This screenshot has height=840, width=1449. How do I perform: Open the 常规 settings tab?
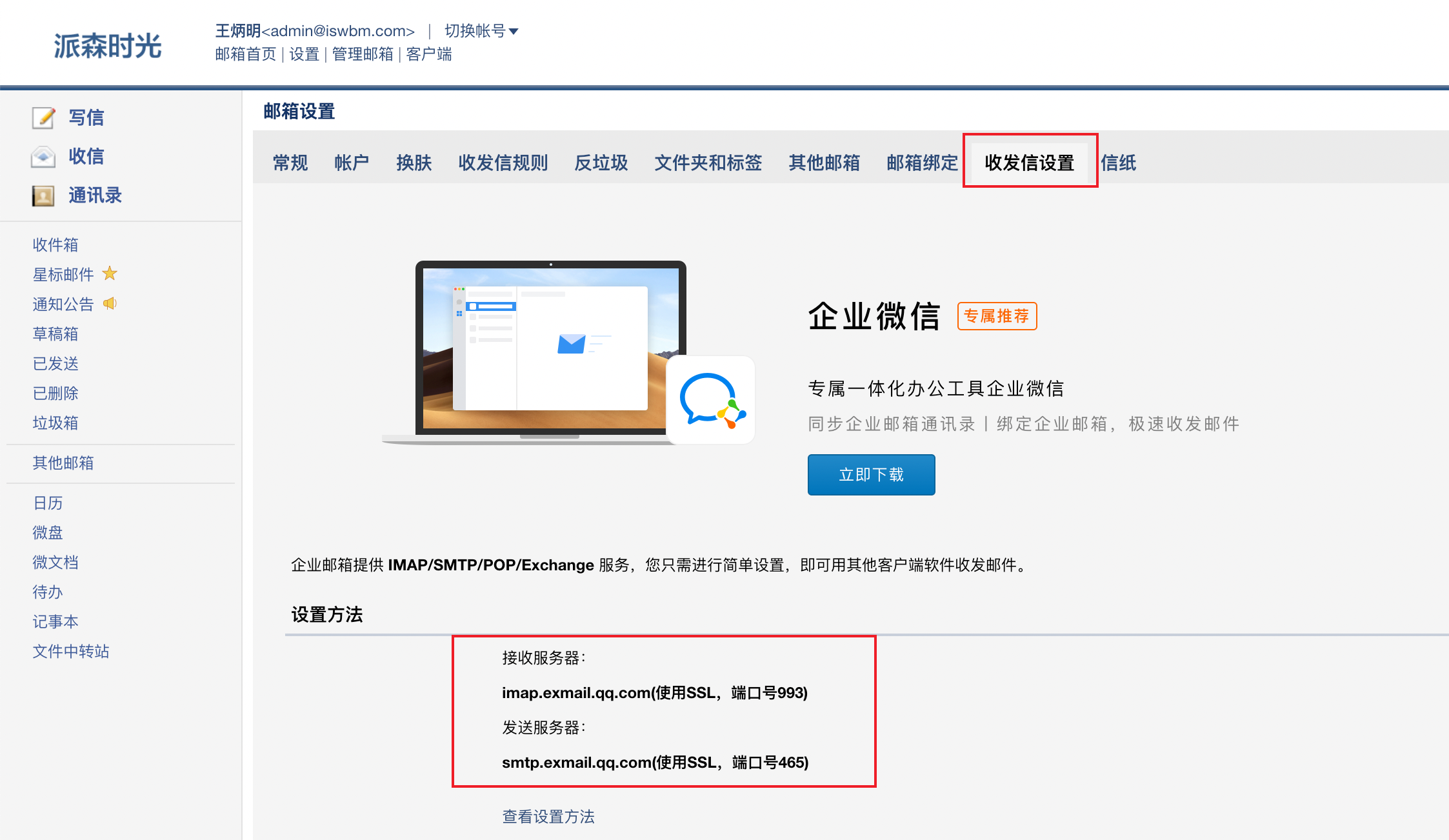click(x=290, y=163)
